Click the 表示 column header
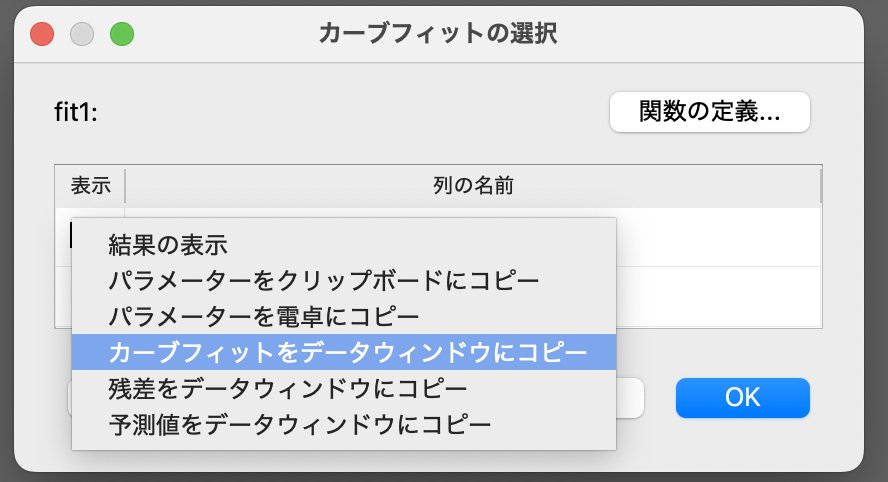The width and height of the screenshot is (888, 482). [90, 186]
